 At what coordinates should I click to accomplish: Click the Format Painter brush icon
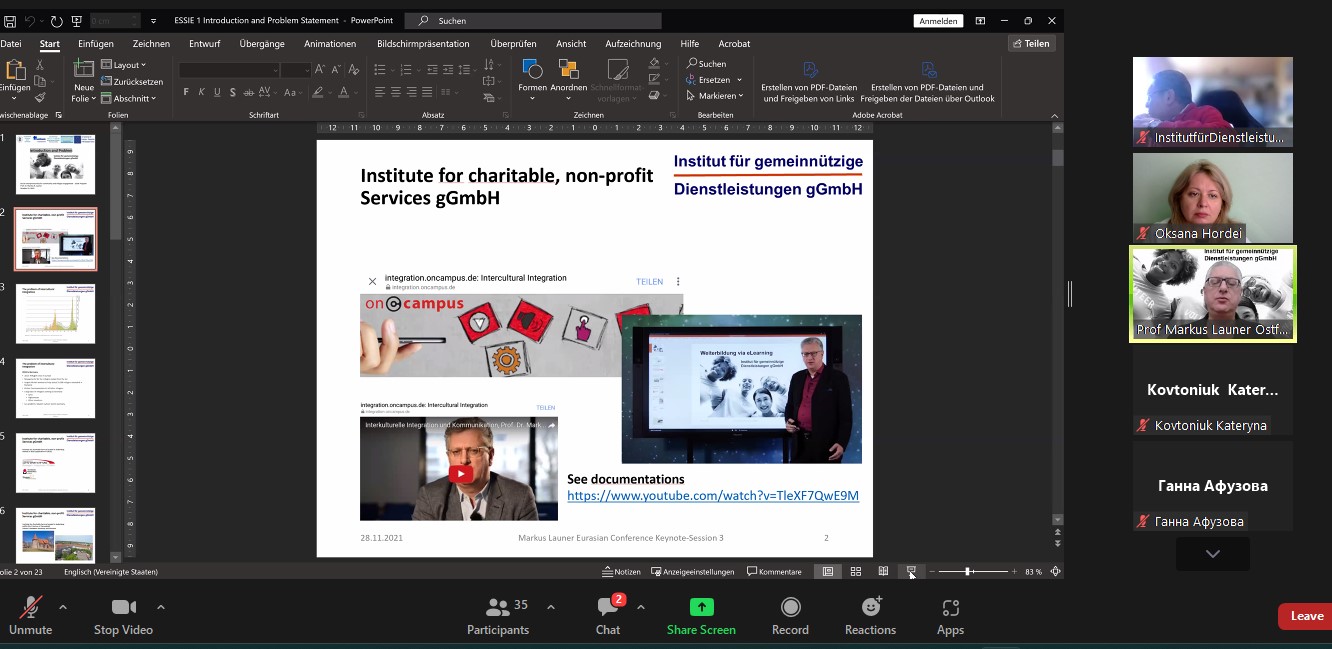tap(40, 97)
